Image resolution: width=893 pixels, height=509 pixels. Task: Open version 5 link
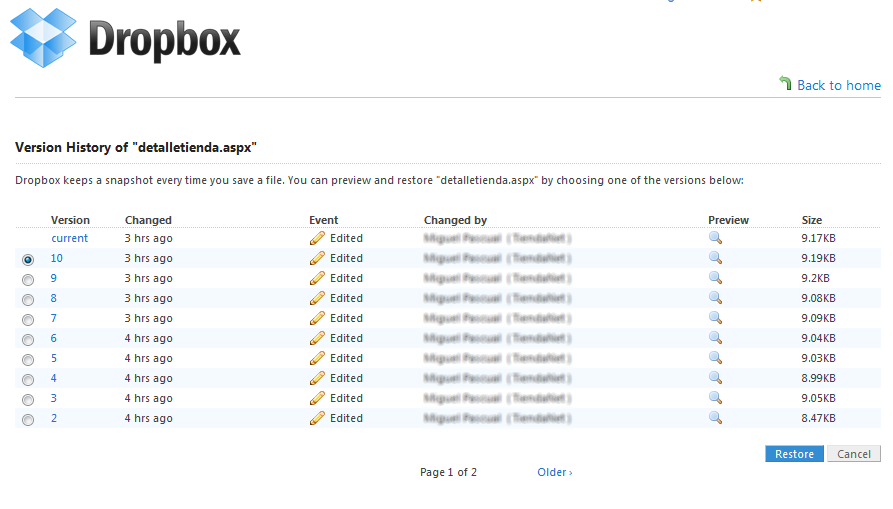pyautogui.click(x=54, y=358)
